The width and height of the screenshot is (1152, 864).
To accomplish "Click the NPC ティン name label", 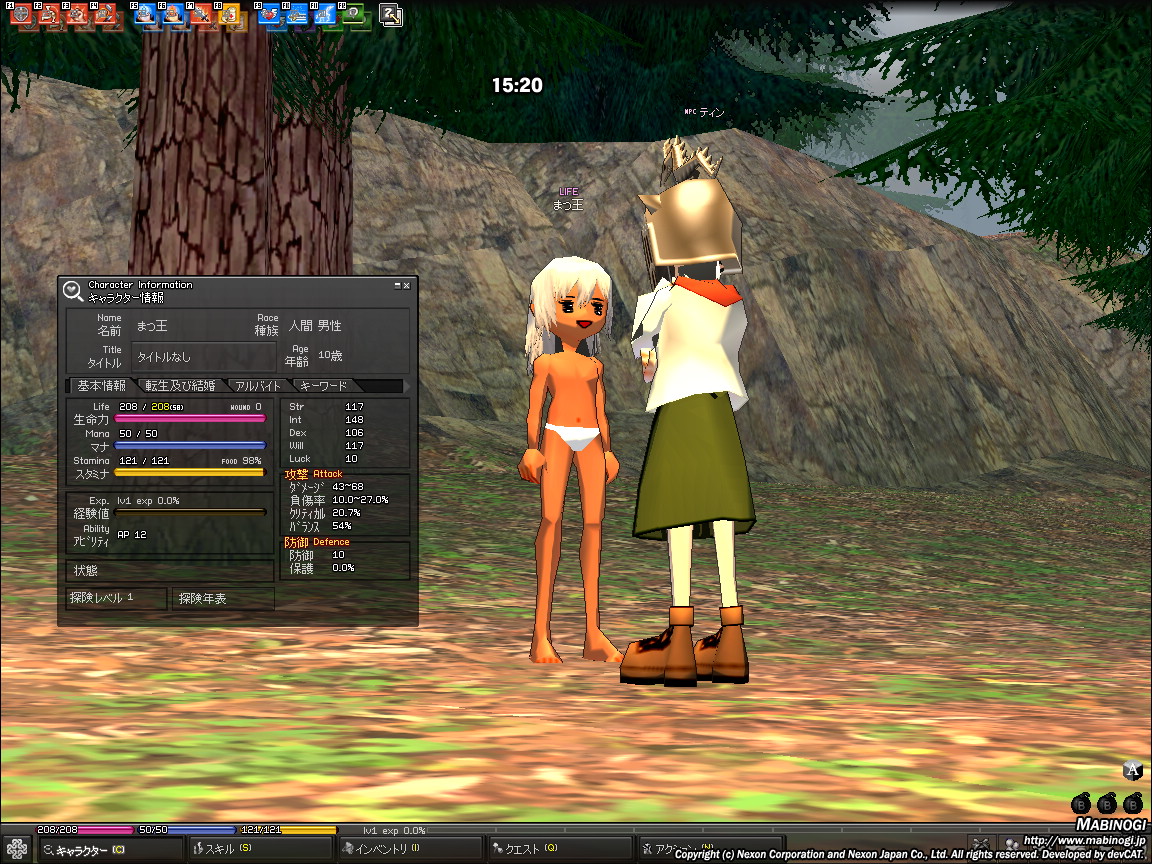I will click(705, 112).
